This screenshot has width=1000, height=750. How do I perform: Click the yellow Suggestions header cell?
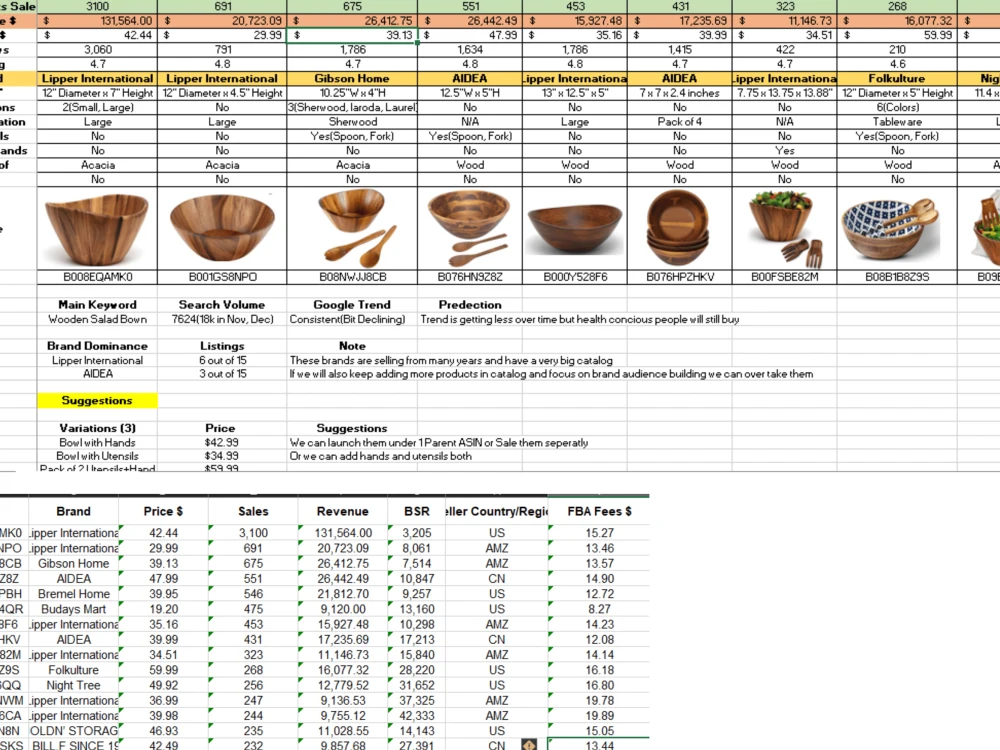97,401
